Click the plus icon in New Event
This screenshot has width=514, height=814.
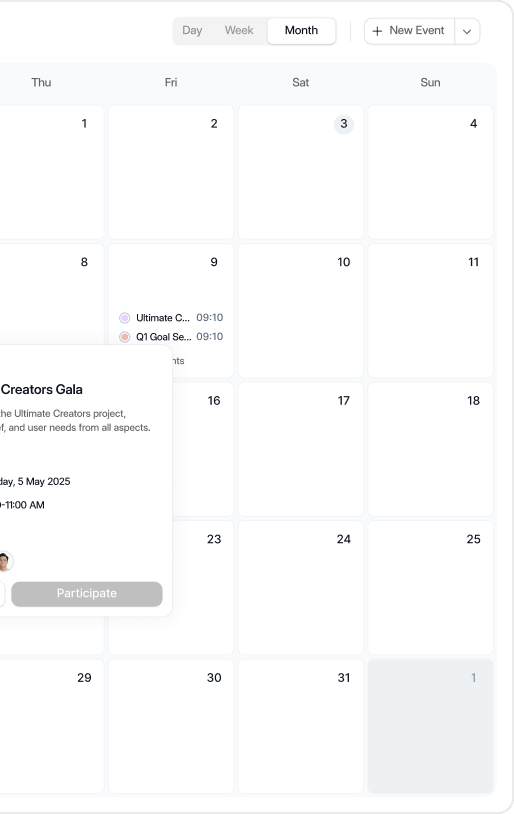point(377,31)
